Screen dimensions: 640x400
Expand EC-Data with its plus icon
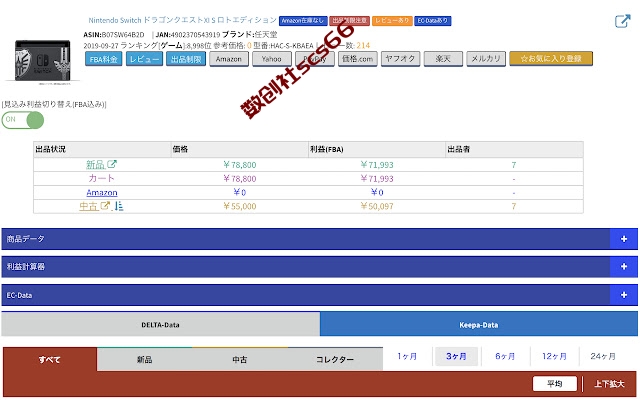click(x=624, y=295)
